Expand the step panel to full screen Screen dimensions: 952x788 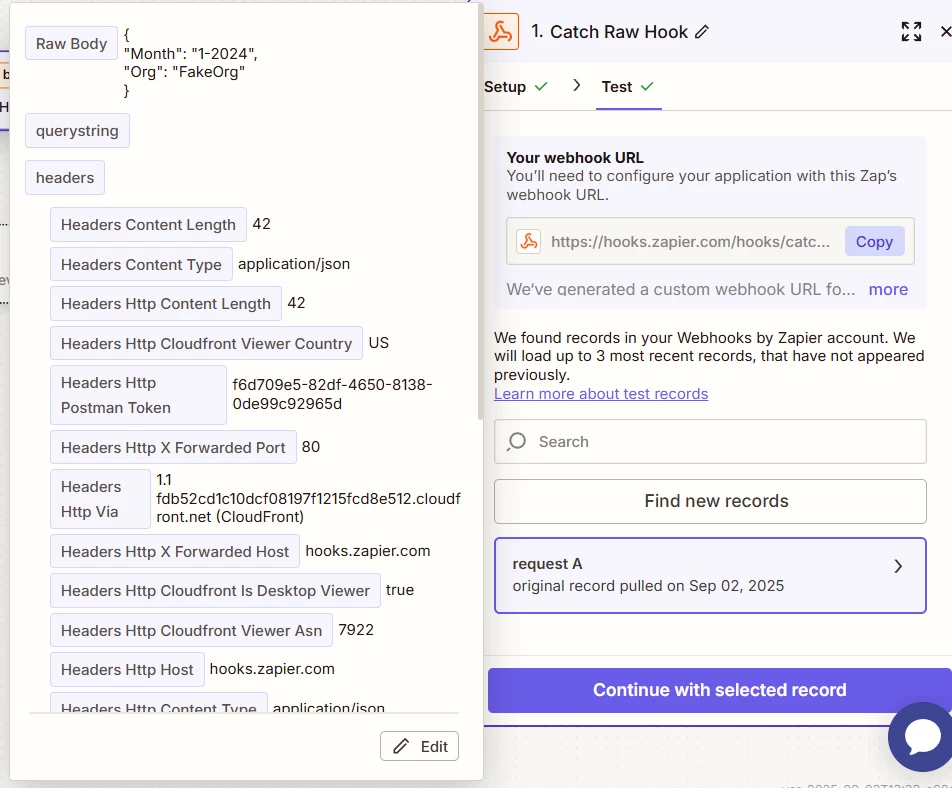coord(911,32)
